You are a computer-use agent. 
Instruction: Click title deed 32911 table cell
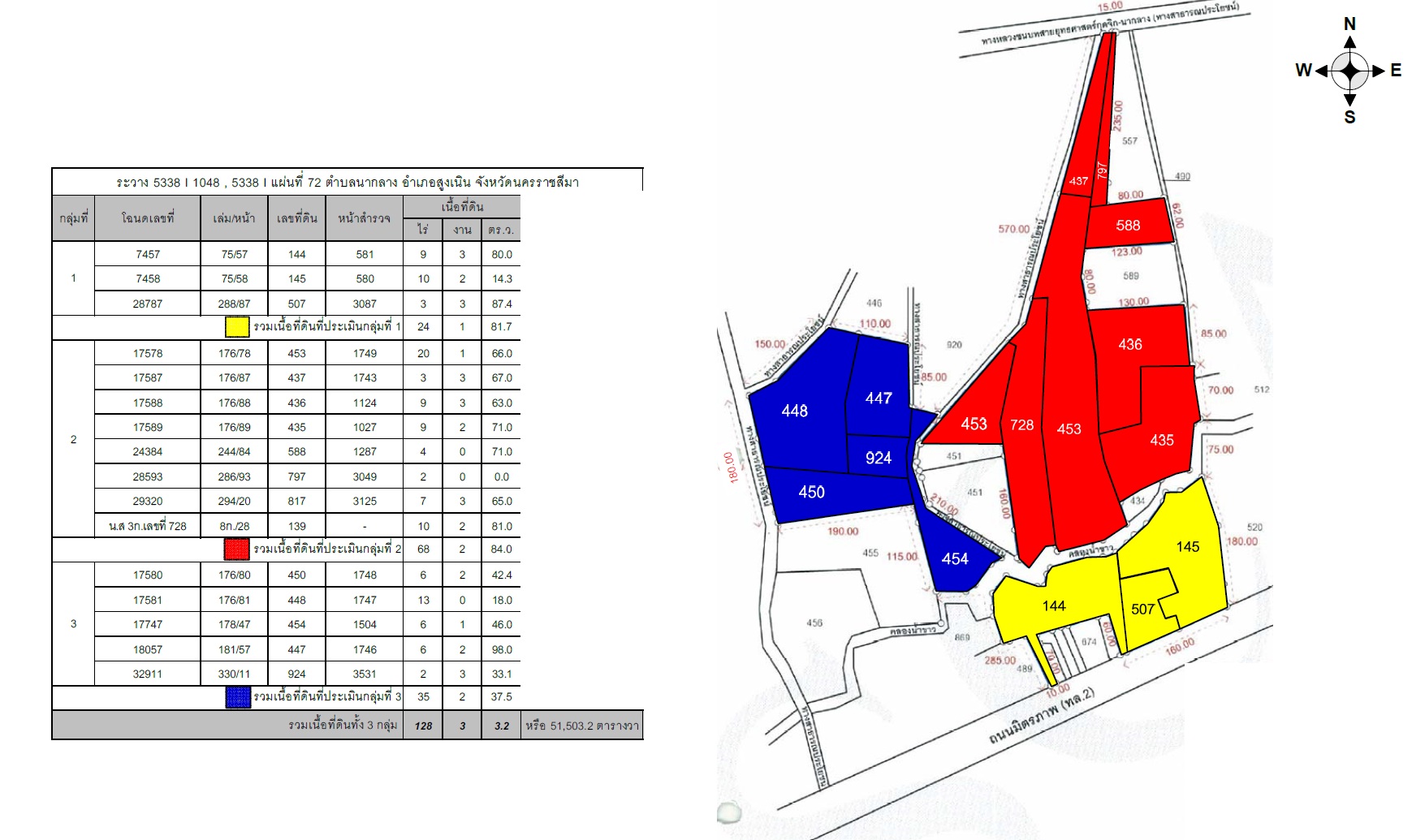(148, 674)
